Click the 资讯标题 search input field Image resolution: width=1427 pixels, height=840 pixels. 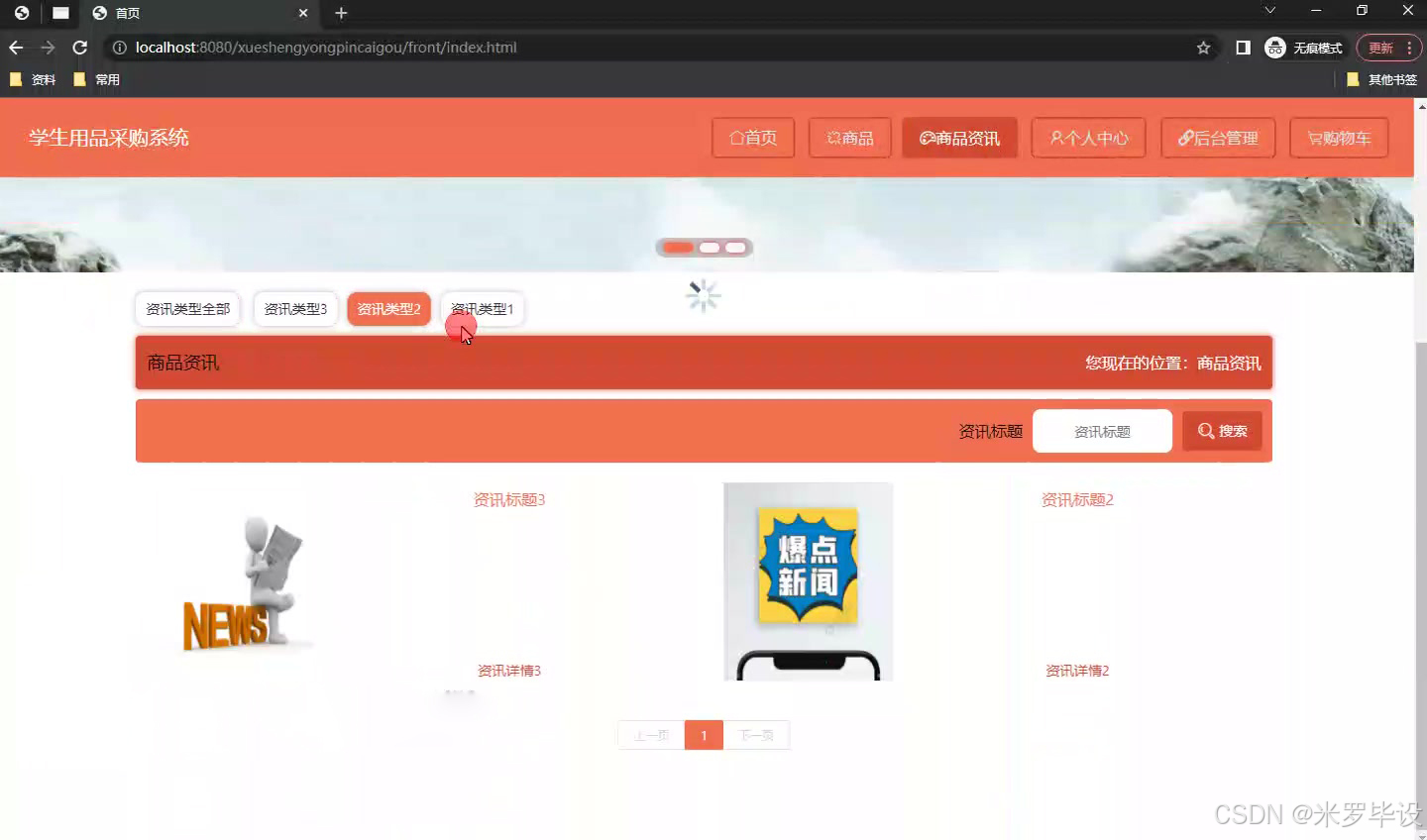point(1102,431)
